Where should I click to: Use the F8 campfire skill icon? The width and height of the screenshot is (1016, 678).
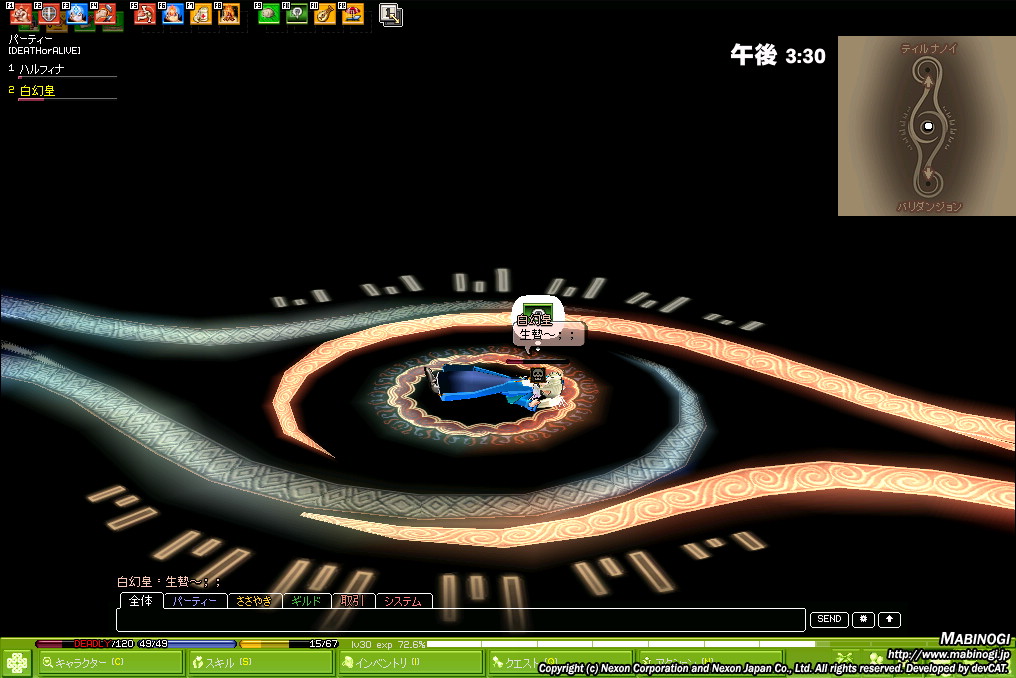click(229, 14)
